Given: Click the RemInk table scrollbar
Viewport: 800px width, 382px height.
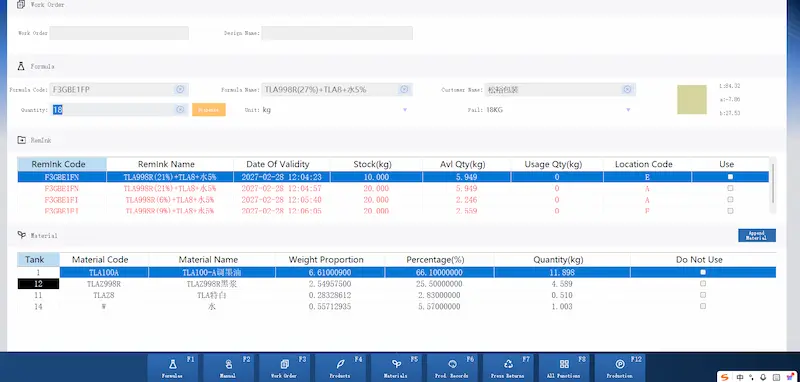Looking at the screenshot, I should pos(773,185).
